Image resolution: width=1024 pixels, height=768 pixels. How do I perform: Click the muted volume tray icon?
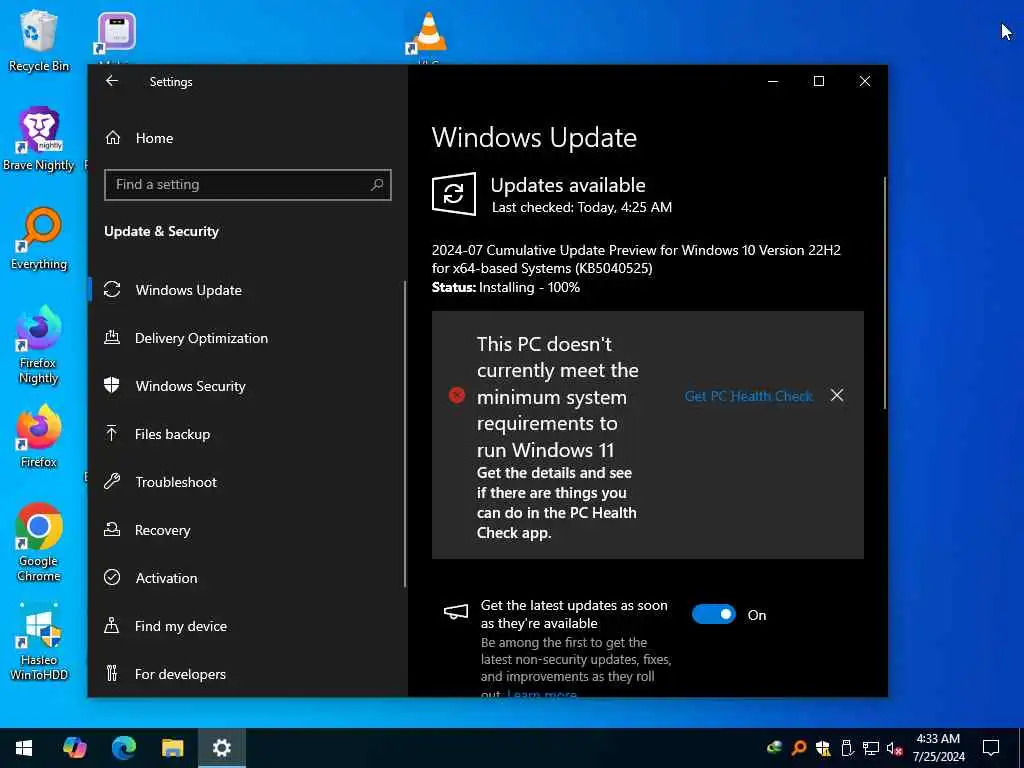(x=895, y=748)
